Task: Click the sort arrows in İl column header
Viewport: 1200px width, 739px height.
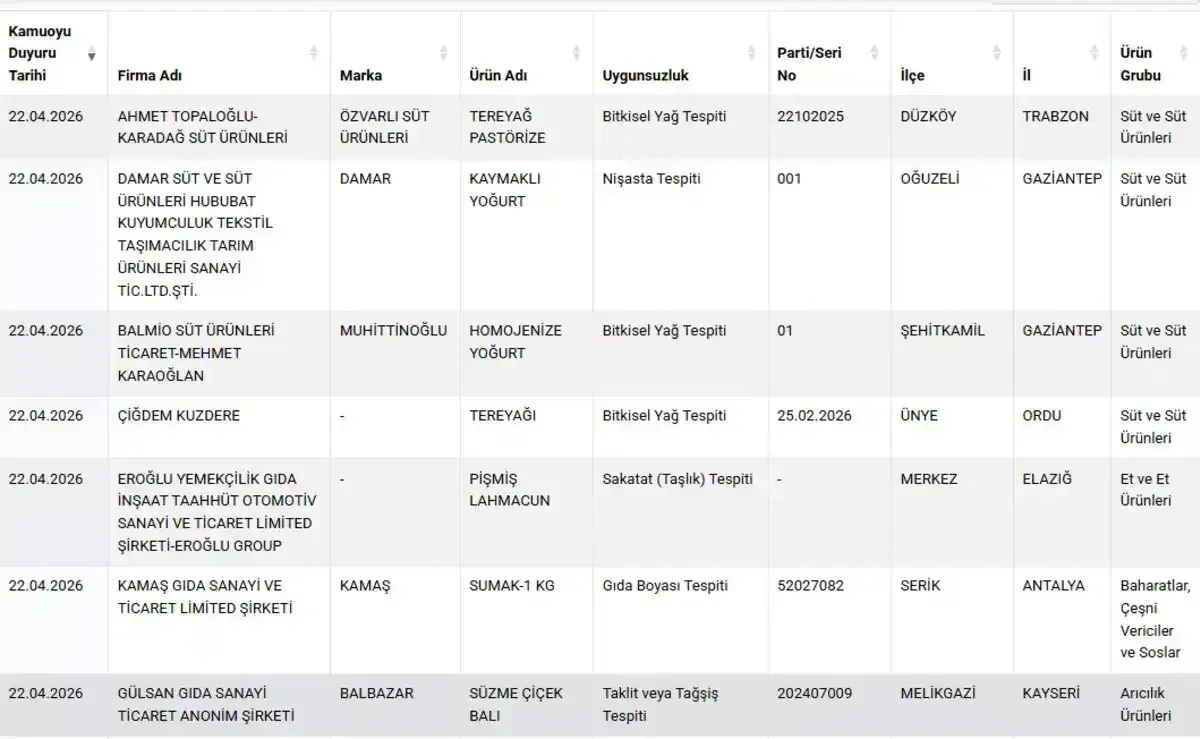Action: 1095,53
